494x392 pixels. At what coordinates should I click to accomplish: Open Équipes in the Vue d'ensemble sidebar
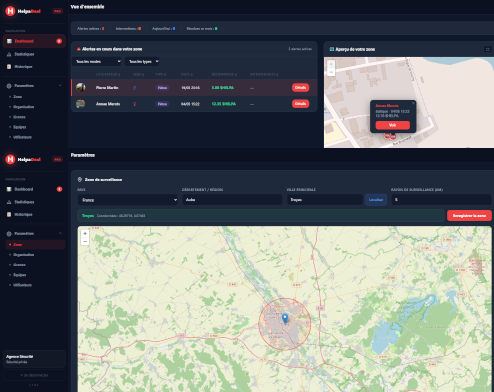click(x=20, y=127)
